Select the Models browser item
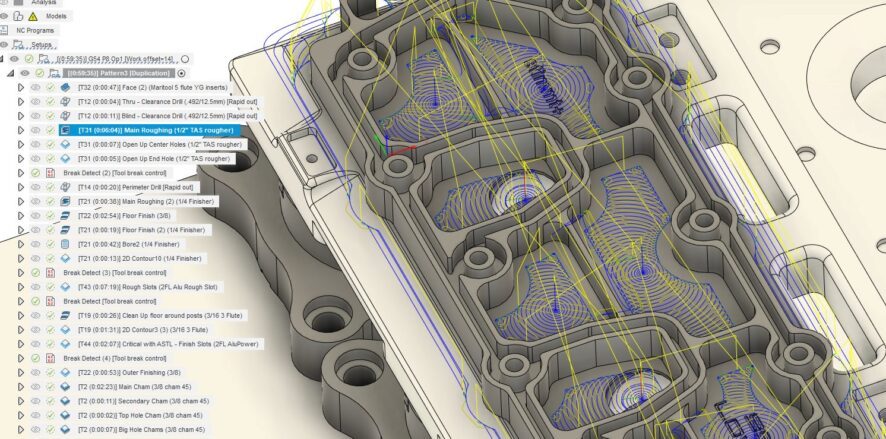 tap(56, 16)
